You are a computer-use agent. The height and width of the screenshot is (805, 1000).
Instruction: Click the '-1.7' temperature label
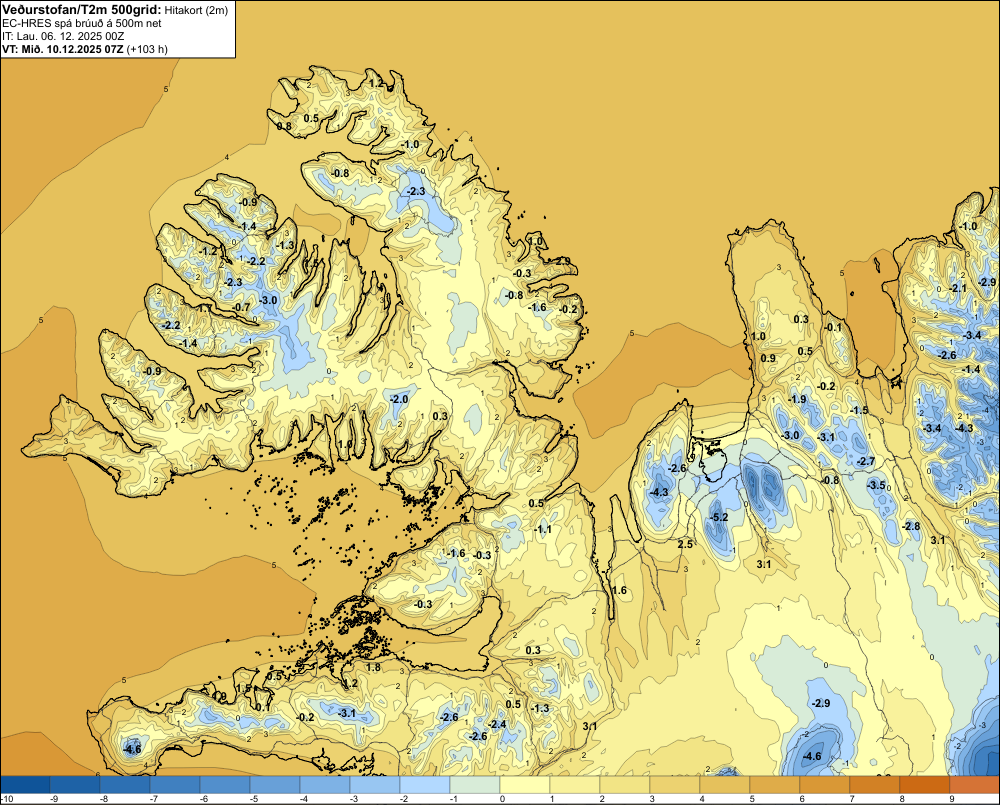tap(203, 309)
